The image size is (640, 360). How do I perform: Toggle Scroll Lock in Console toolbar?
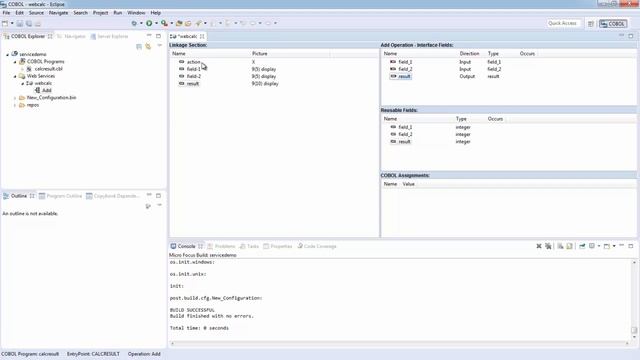560,246
